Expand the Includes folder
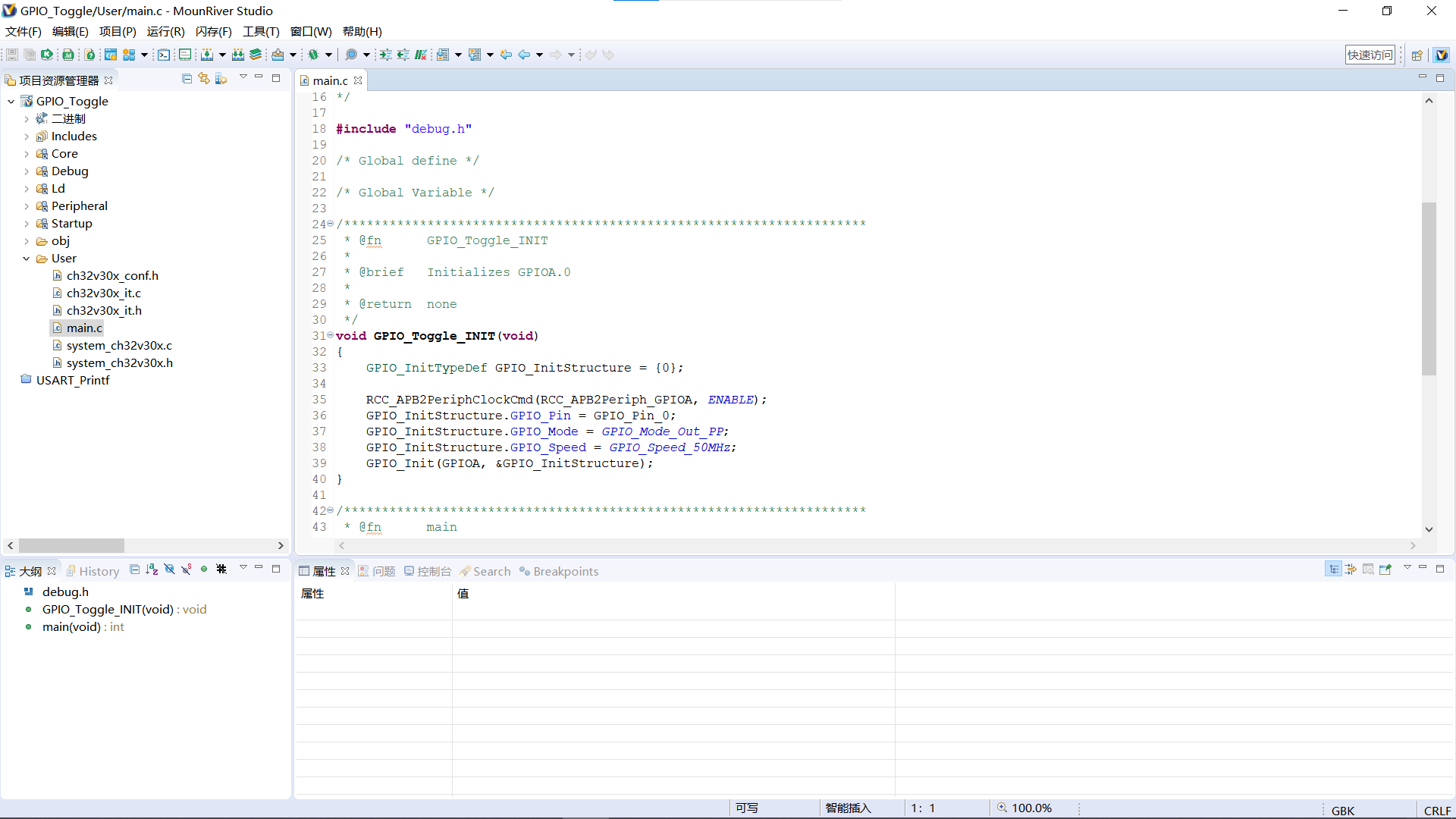 [27, 136]
